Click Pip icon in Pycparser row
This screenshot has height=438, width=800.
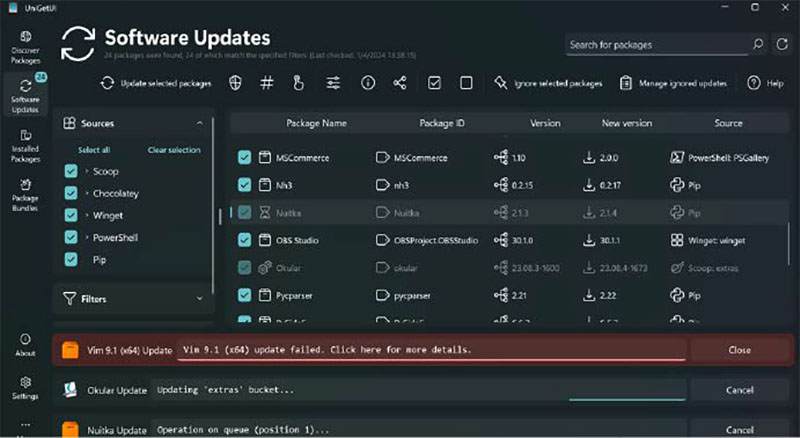[677, 295]
